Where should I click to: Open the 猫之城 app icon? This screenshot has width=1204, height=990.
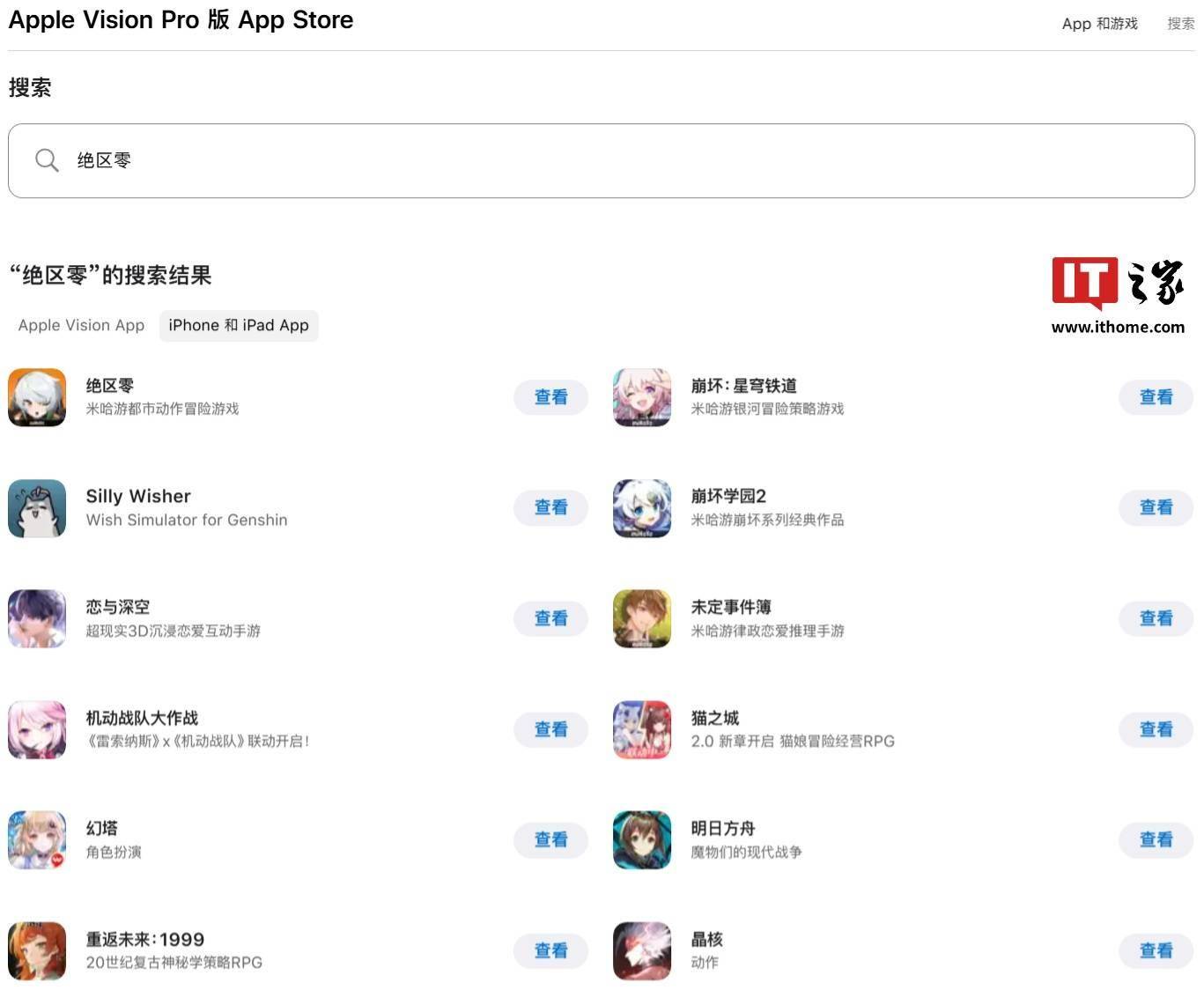click(x=642, y=729)
